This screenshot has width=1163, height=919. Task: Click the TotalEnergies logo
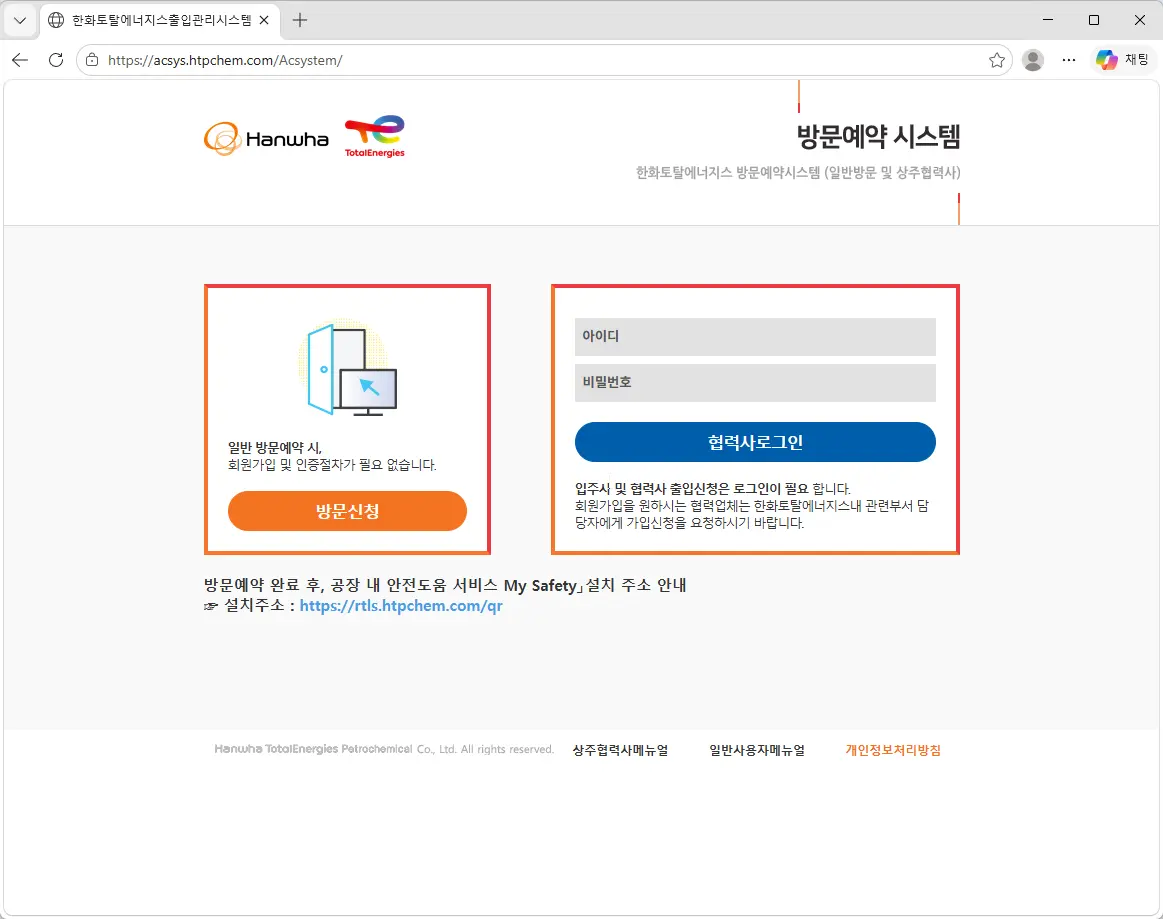pos(375,136)
